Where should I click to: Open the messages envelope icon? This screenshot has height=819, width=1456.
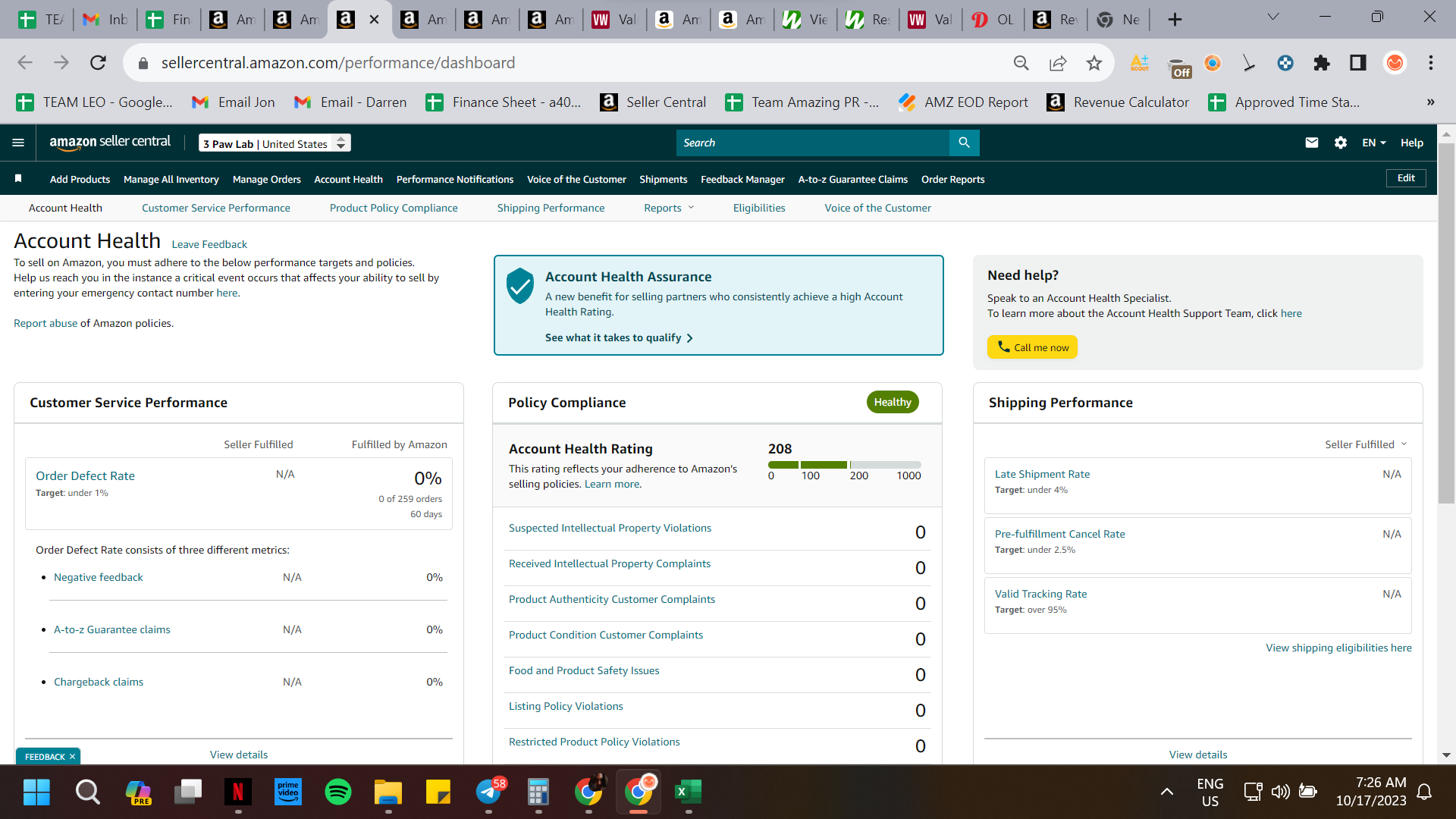[x=1312, y=143]
